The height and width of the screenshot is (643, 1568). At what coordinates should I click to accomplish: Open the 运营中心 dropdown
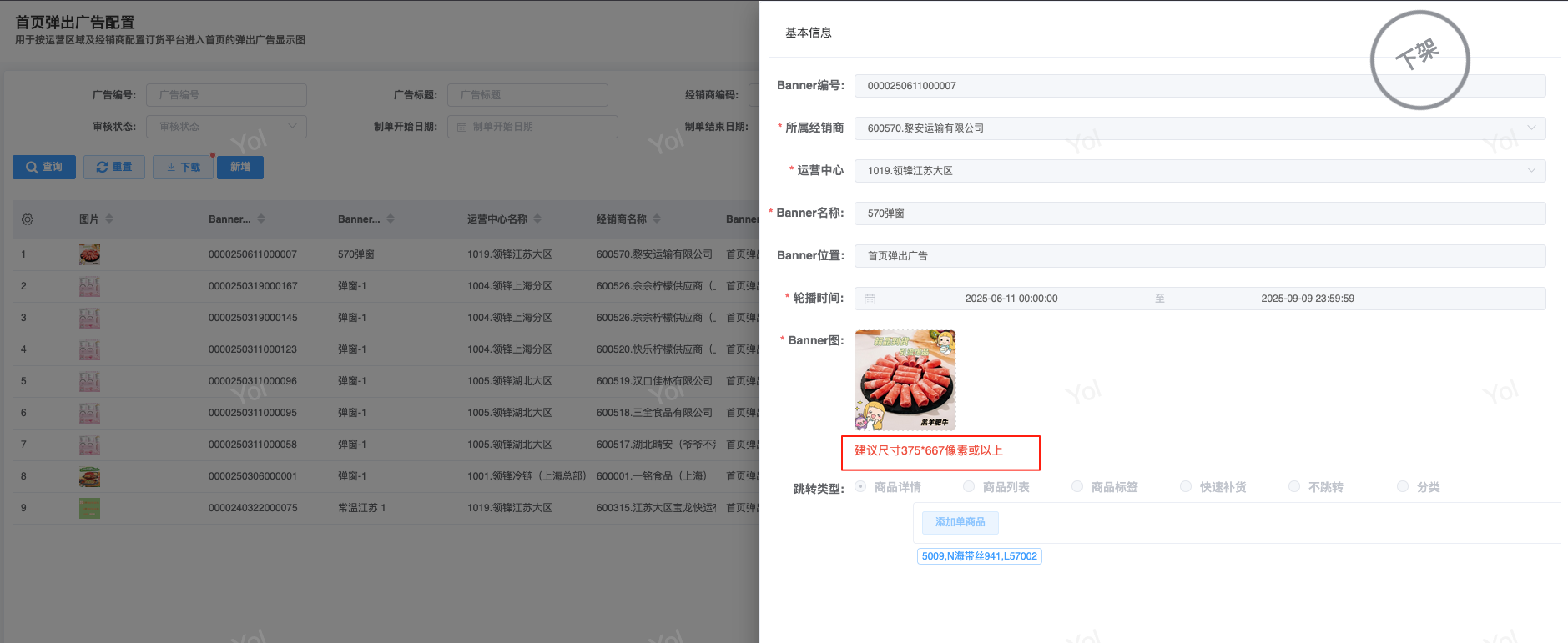[x=1200, y=171]
